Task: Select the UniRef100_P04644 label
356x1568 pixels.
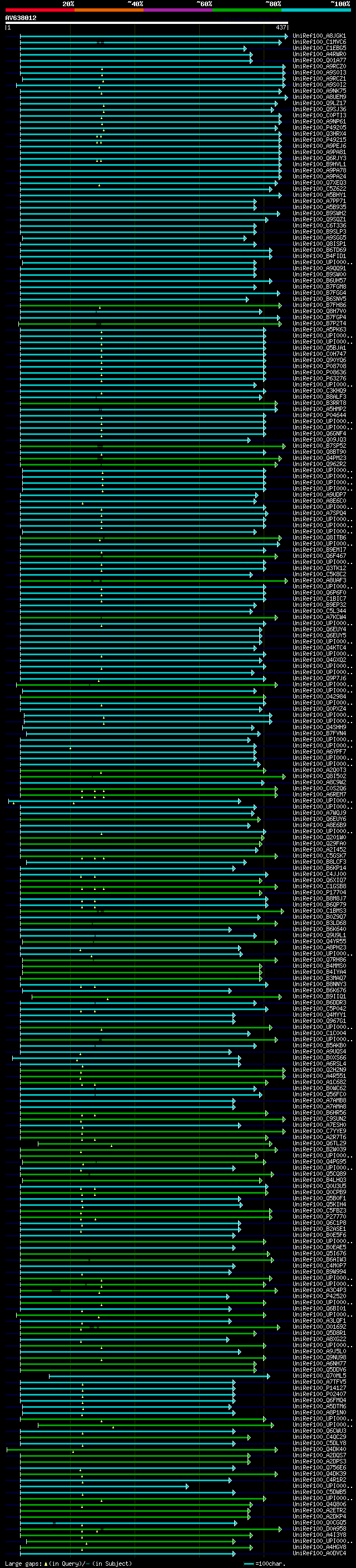Action: click(319, 415)
